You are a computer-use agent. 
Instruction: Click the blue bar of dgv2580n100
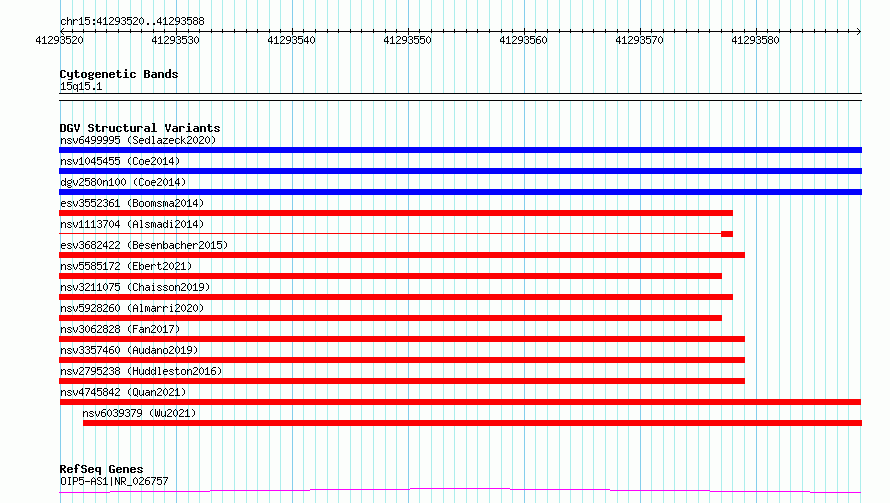(460, 192)
